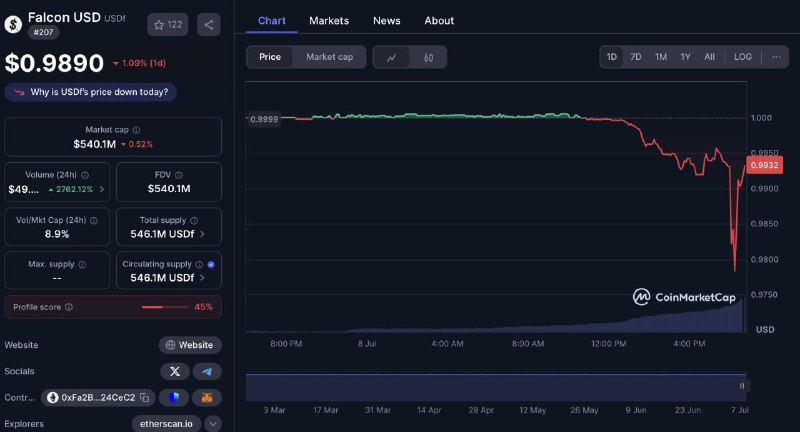
Task: Click 'Why is USDf's price down today?'
Action: click(x=91, y=92)
